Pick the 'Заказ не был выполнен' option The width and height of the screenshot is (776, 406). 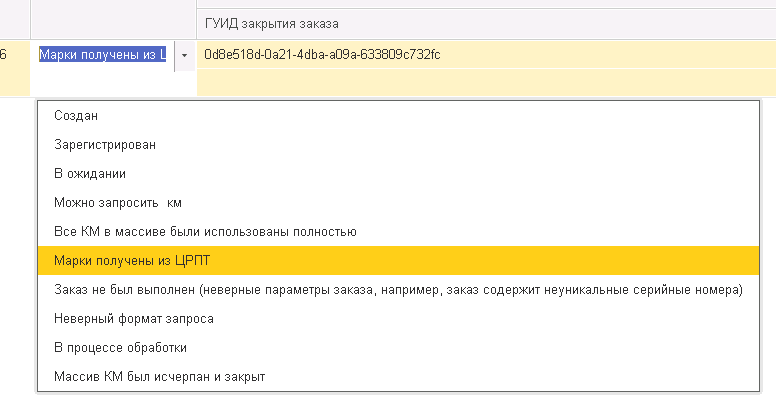[x=398, y=290]
